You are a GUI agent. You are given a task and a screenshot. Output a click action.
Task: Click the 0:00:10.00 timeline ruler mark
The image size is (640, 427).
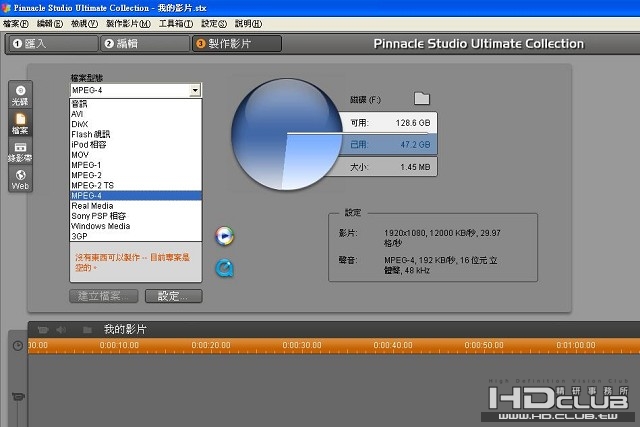(119, 345)
